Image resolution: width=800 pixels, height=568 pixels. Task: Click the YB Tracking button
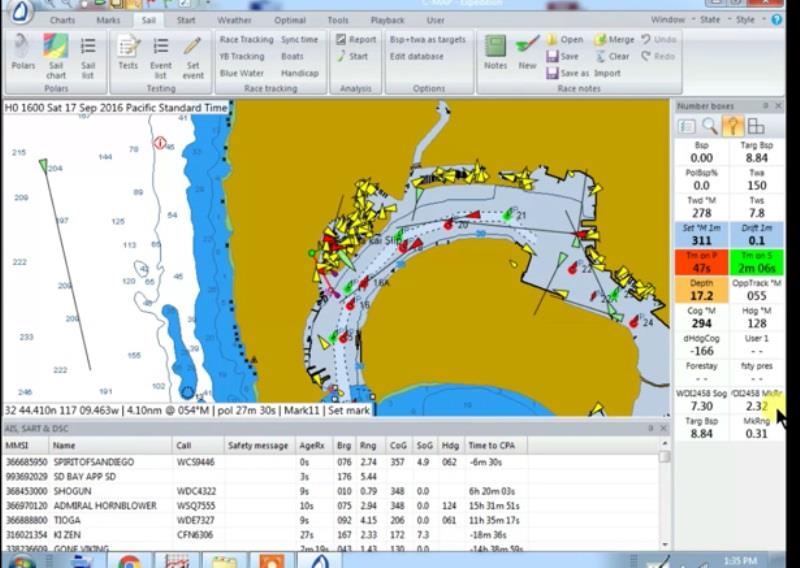(x=242, y=56)
